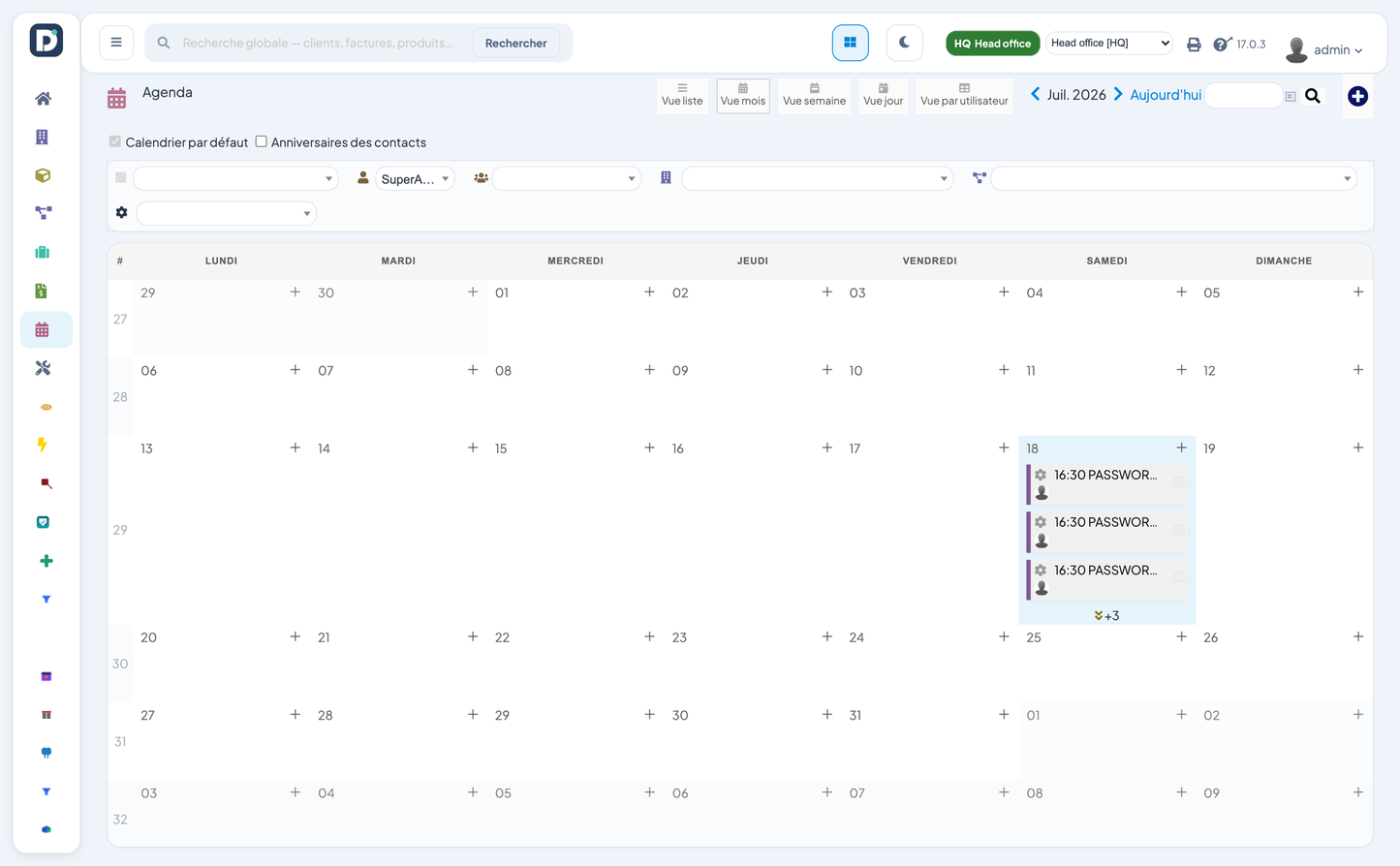Screen dimensions: 1400x866
Task: Create new event with blue plus circle
Action: [1357, 96]
